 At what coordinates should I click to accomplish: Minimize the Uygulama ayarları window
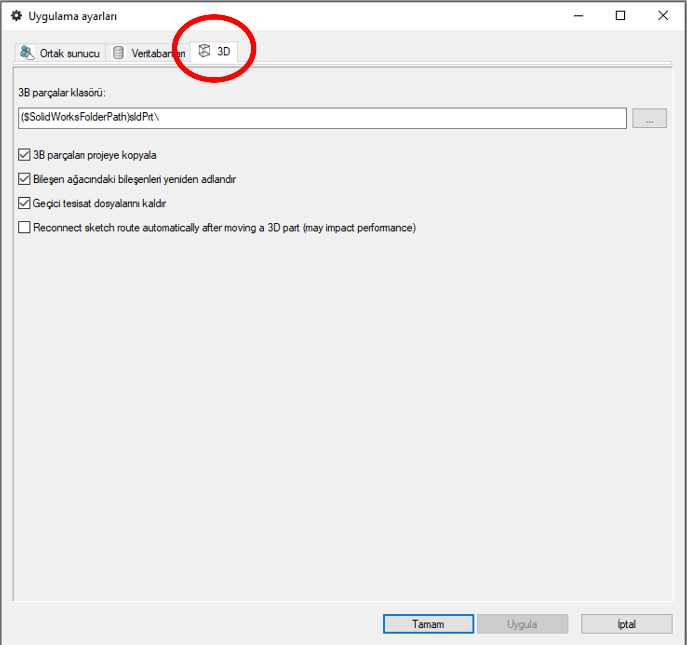pyautogui.click(x=576, y=16)
